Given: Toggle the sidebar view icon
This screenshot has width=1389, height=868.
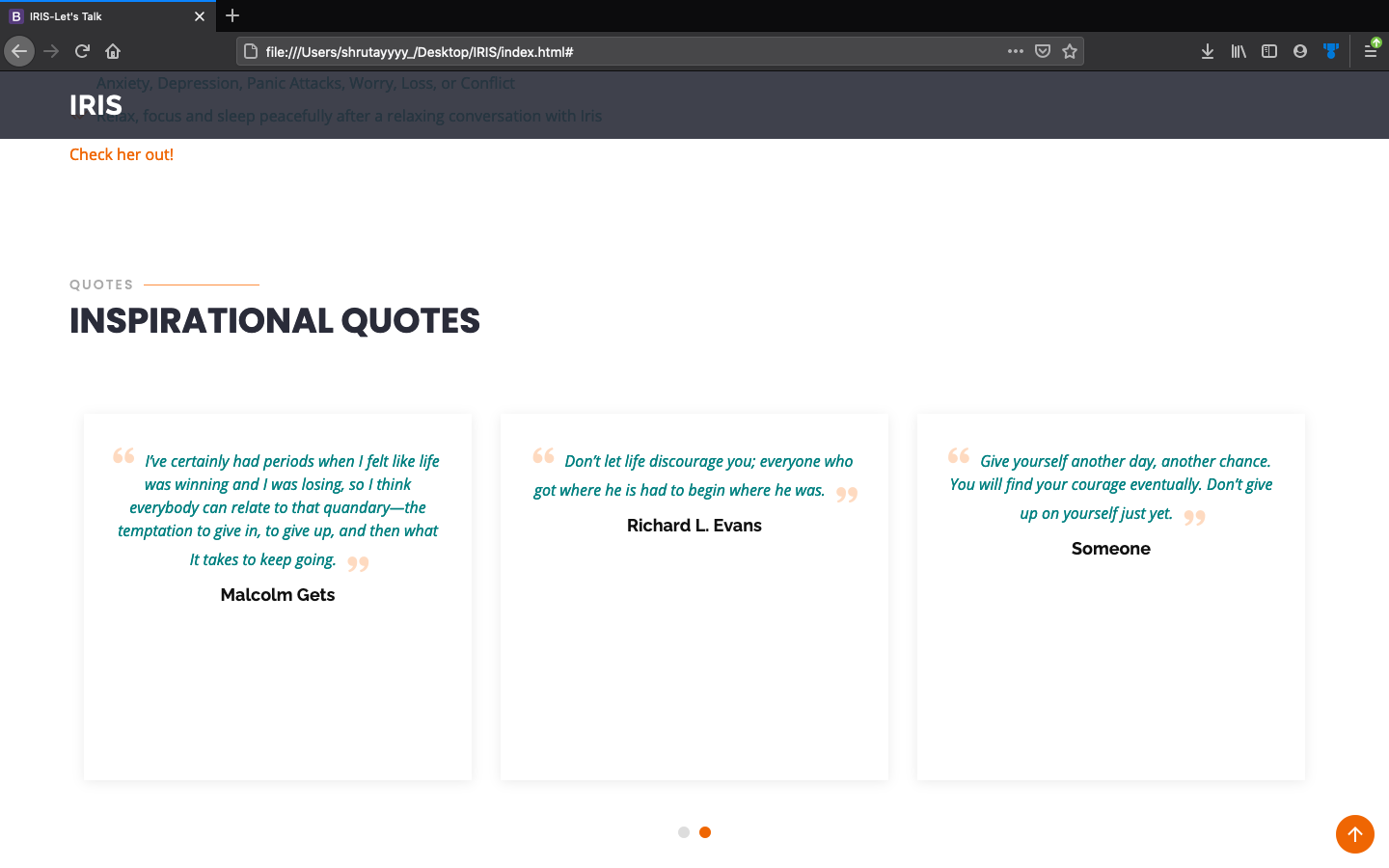Looking at the screenshot, I should pyautogui.click(x=1269, y=51).
